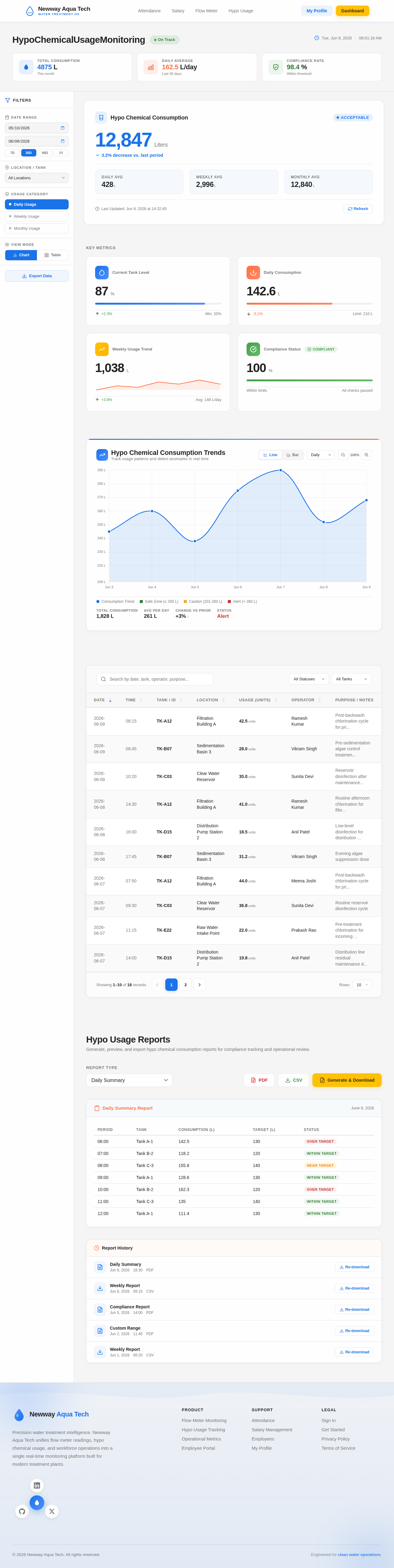Screen dimensions: 394x1568
Task: Open Attendance in the top navigation
Action: [x=149, y=11]
